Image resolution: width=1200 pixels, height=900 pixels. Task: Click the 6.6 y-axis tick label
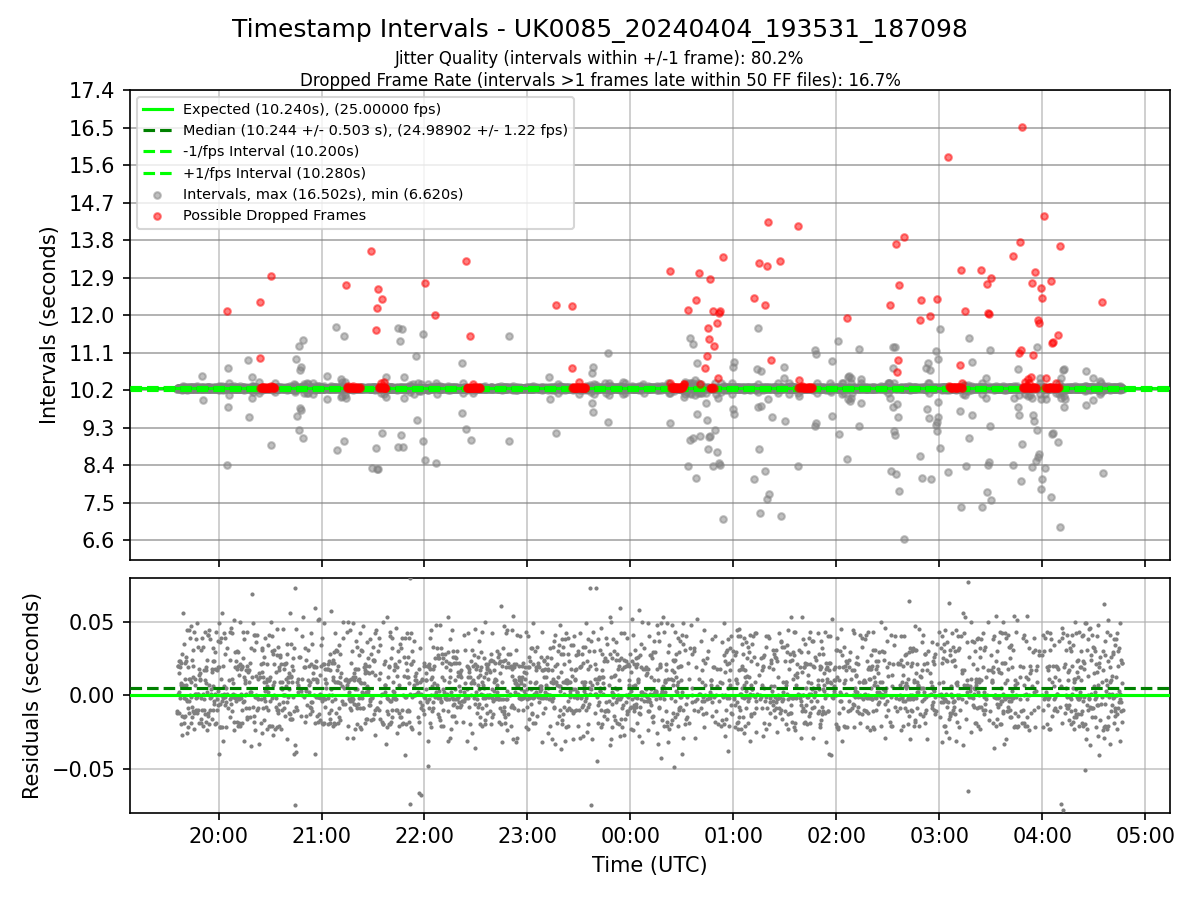(x=99, y=541)
